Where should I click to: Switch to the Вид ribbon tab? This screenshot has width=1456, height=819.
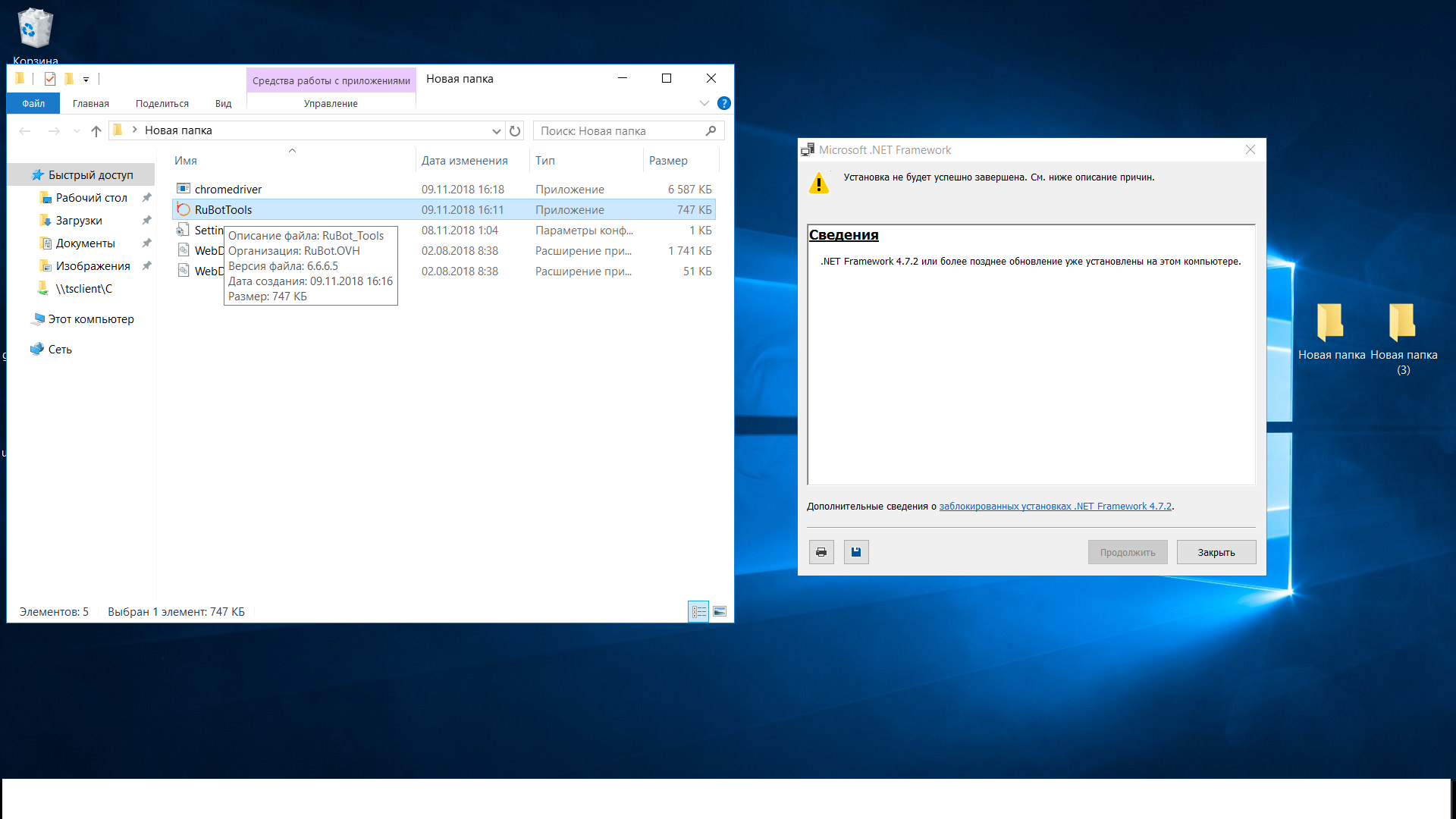click(x=223, y=103)
